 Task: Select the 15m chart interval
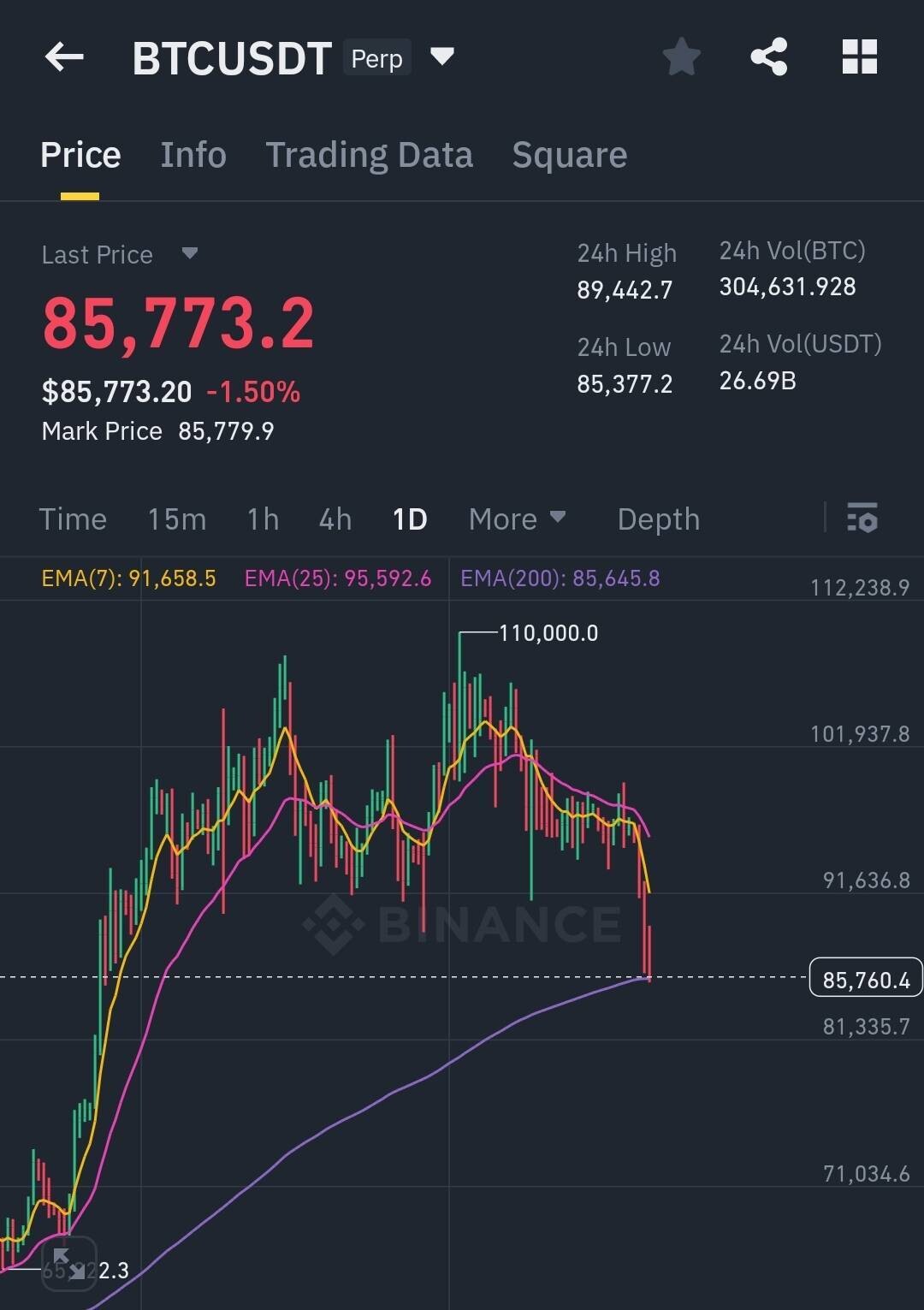click(x=176, y=519)
